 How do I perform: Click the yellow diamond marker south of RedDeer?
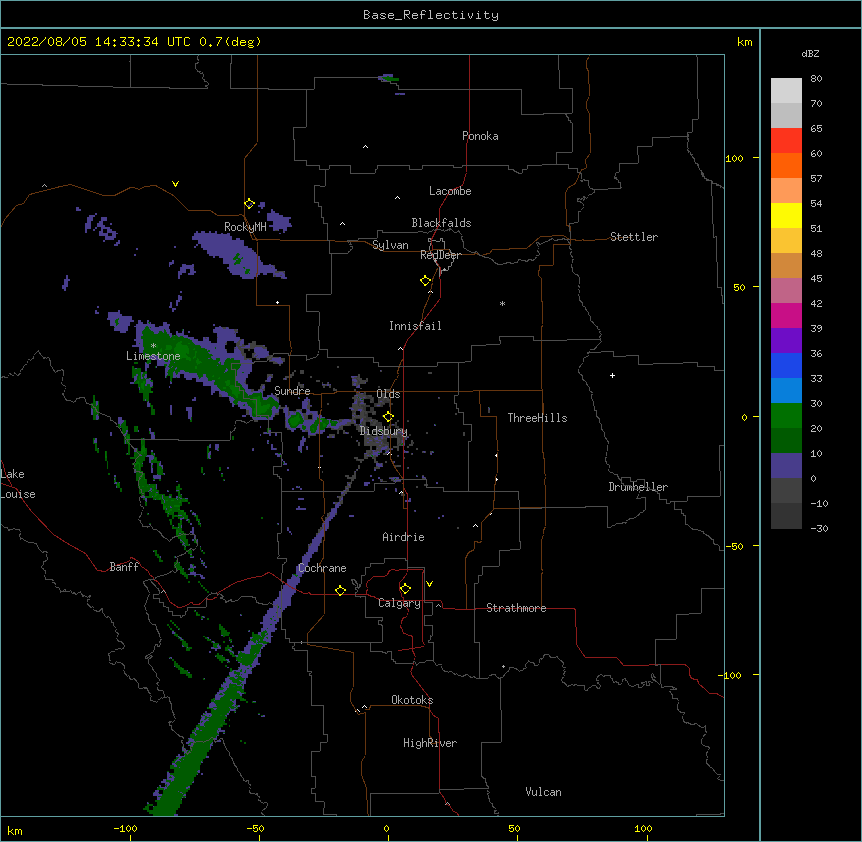[x=425, y=281]
